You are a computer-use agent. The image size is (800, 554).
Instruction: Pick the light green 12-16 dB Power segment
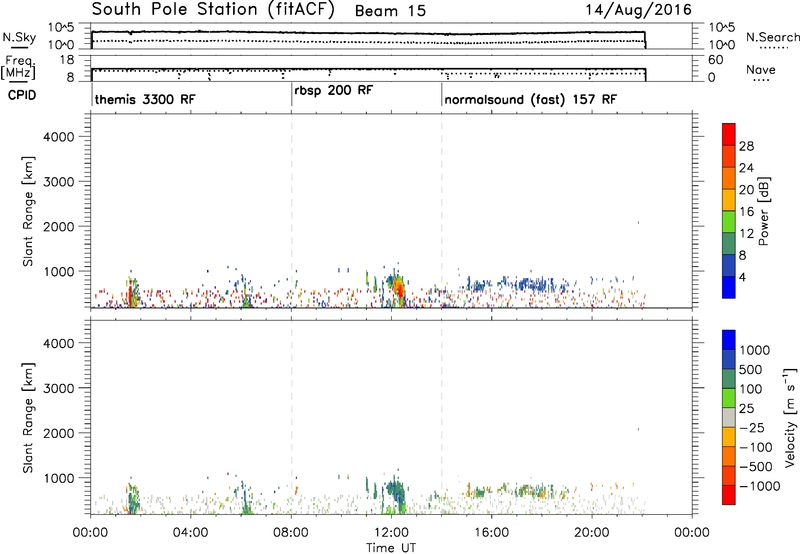(729, 221)
